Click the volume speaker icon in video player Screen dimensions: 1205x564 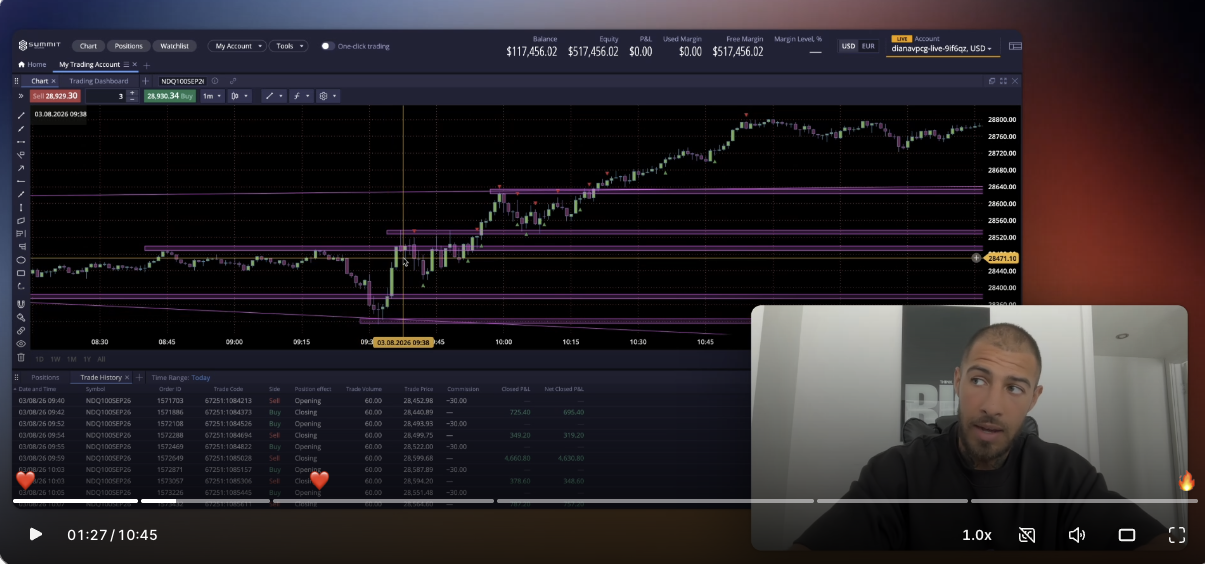pyautogui.click(x=1077, y=535)
